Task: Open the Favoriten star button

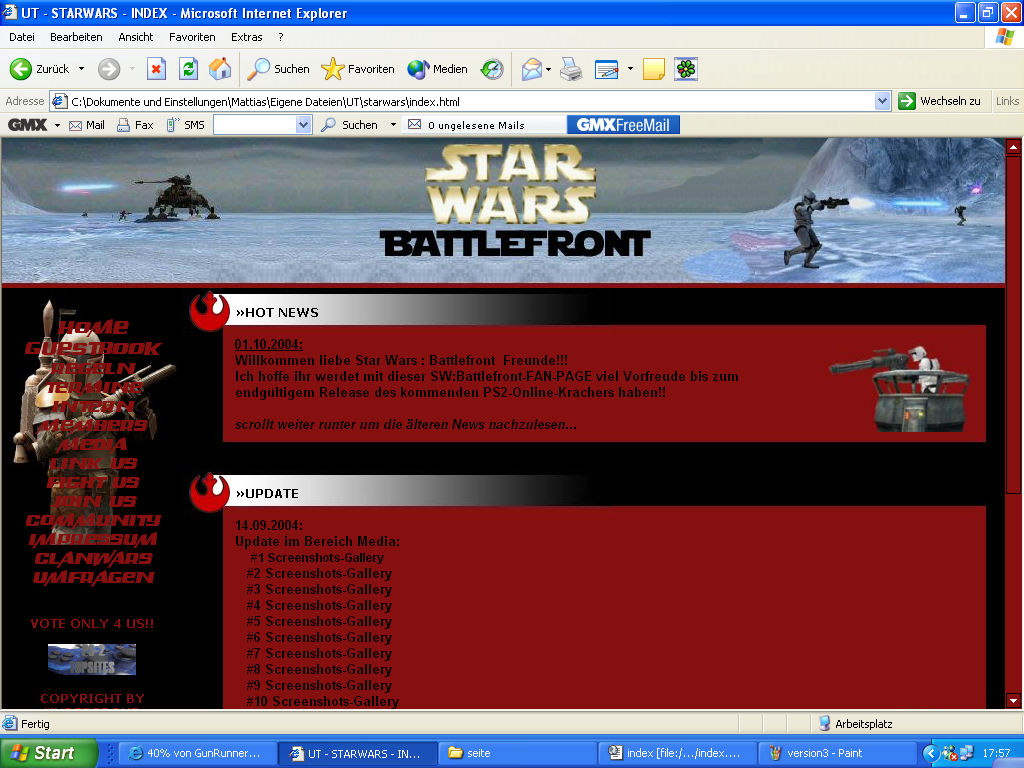Action: (x=358, y=69)
